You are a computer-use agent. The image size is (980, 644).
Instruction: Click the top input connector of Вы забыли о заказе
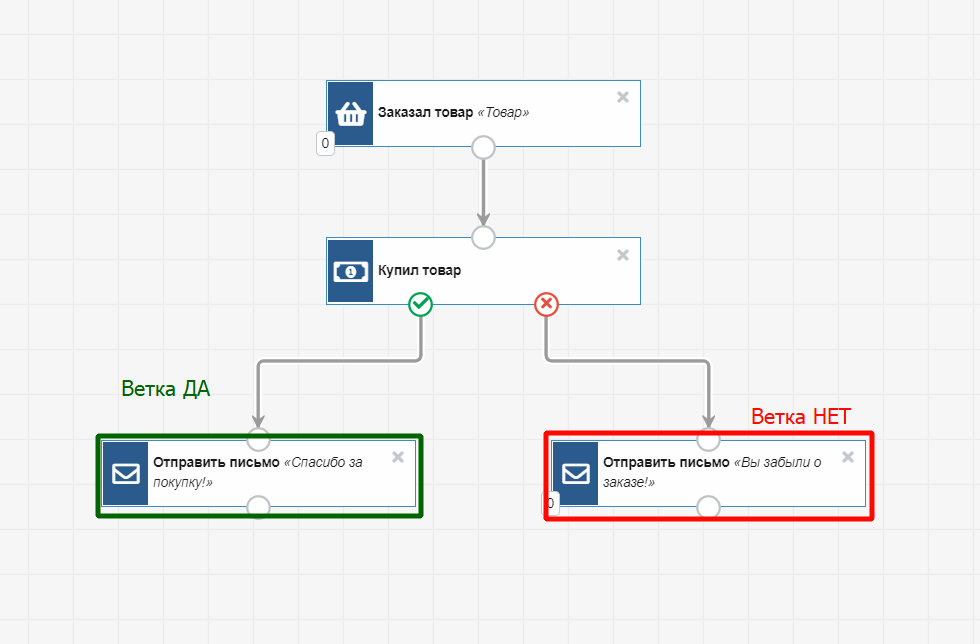pos(708,439)
